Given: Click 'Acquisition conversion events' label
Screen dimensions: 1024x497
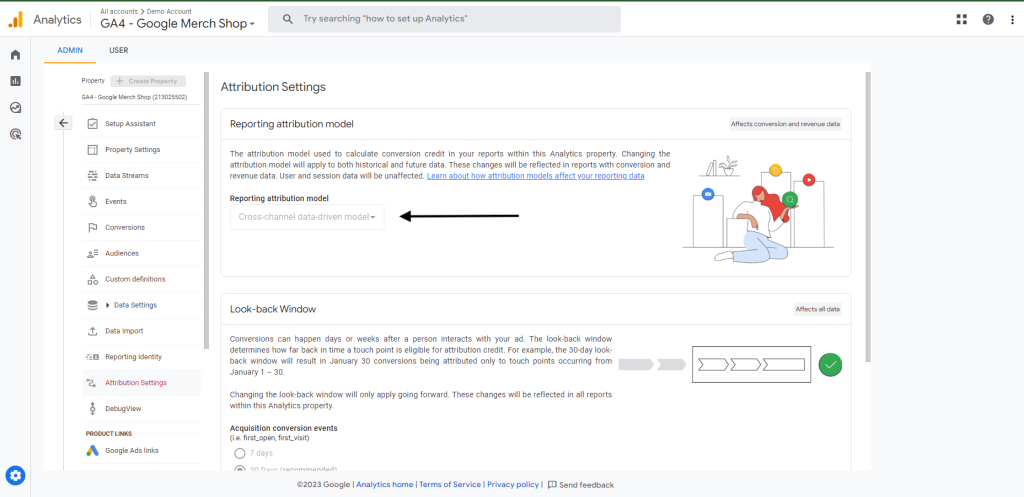Looking at the screenshot, I should [x=283, y=428].
